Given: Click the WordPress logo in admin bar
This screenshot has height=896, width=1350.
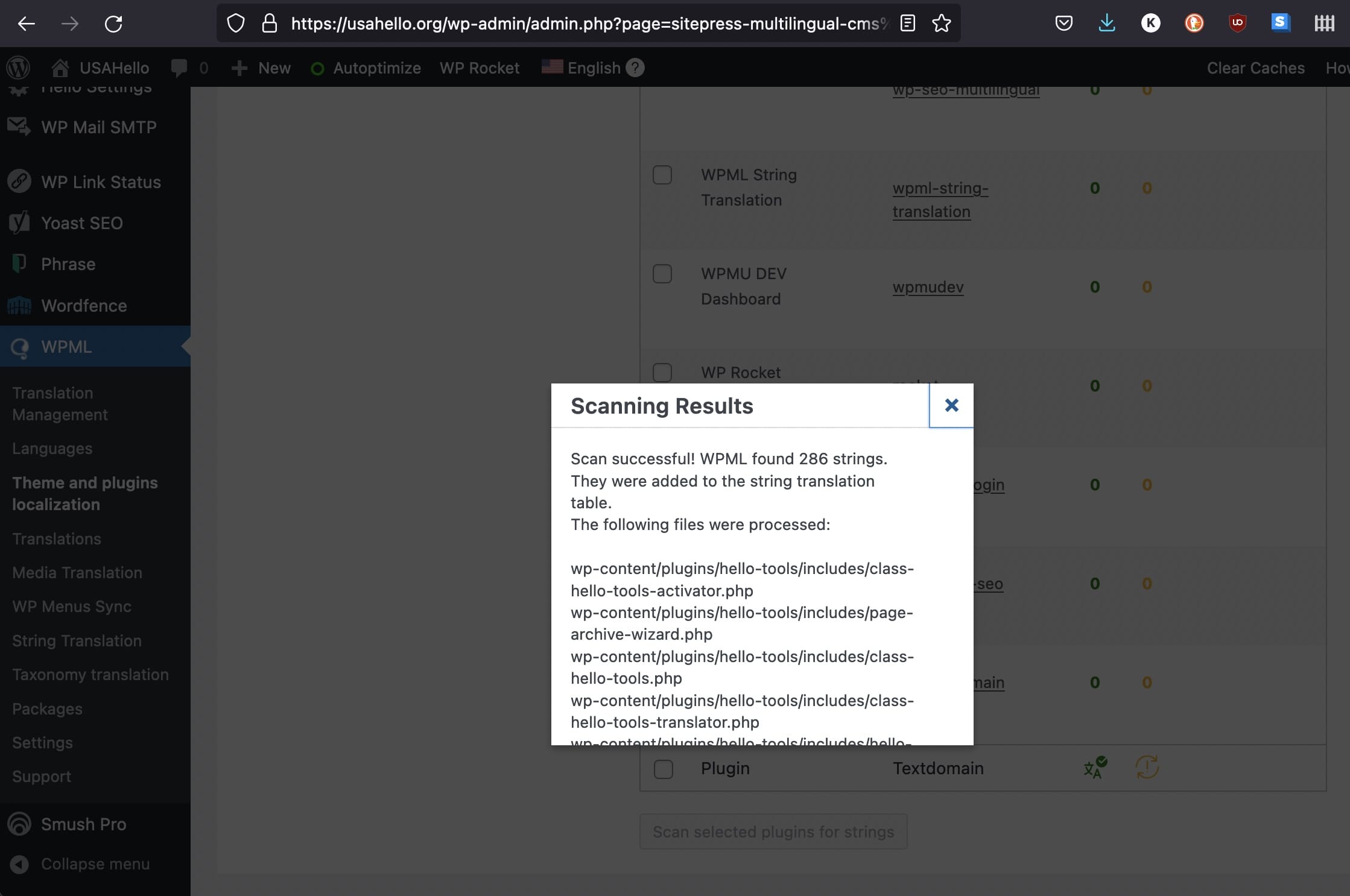Looking at the screenshot, I should (x=18, y=68).
